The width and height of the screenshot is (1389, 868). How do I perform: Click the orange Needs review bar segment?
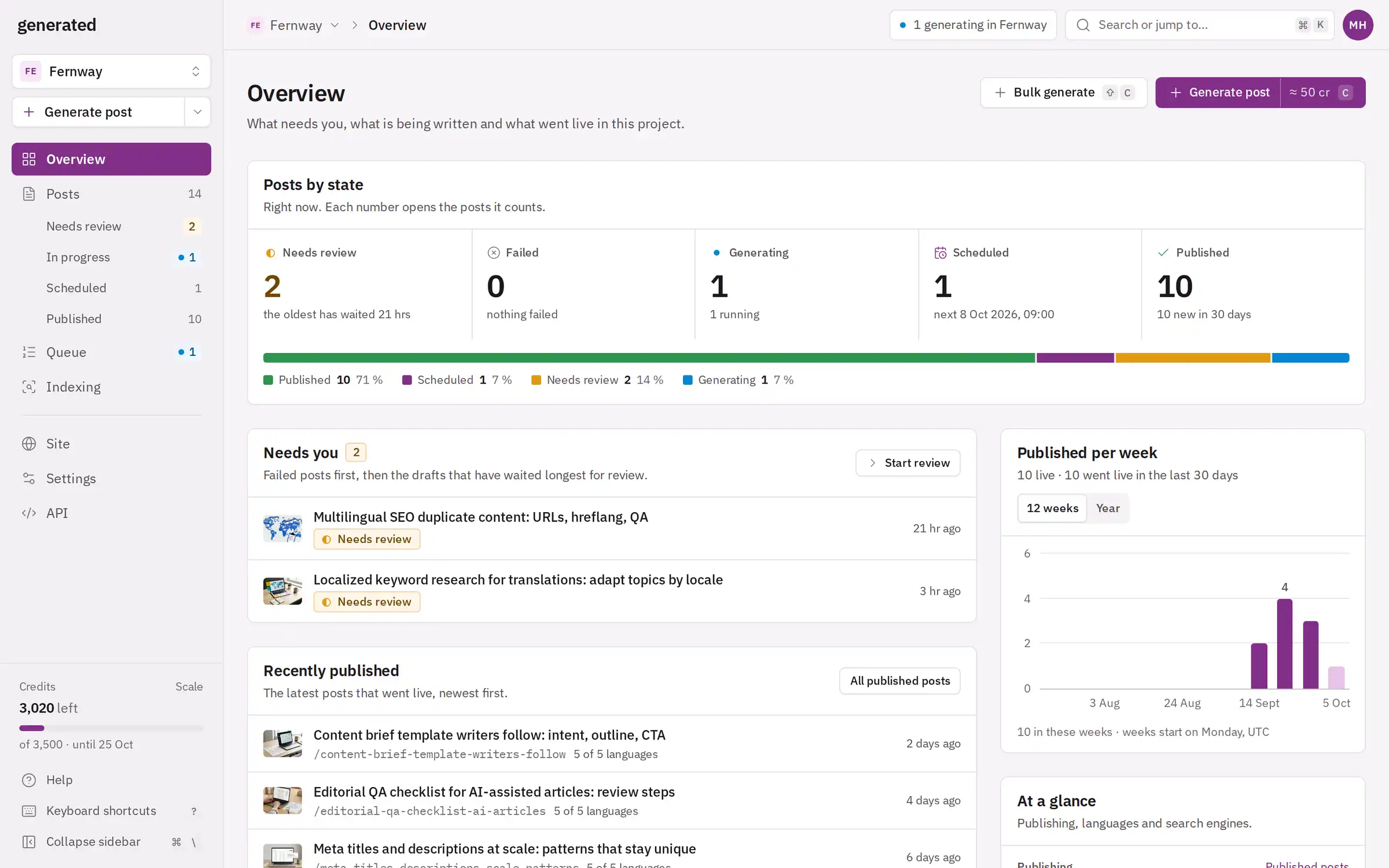coord(1193,358)
